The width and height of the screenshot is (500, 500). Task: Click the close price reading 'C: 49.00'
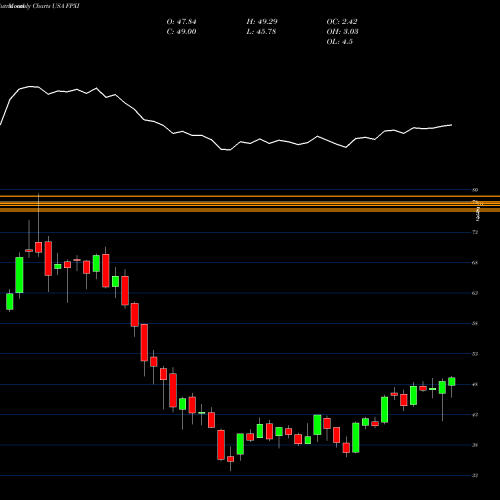pos(181,32)
